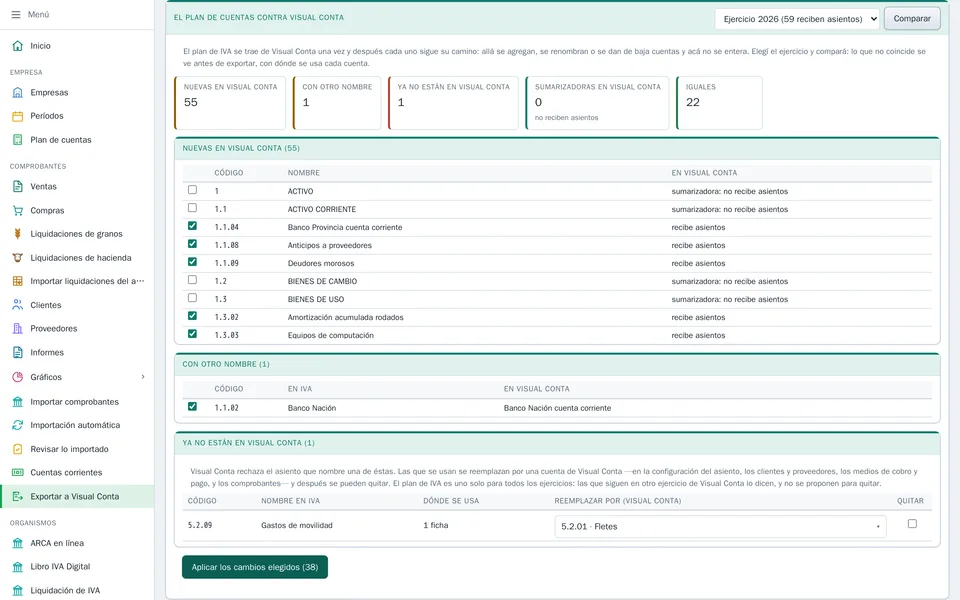Viewport: 960px width, 600px height.
Task: Go to Plan de cuentas in the sidebar
Action: [x=77, y=140]
